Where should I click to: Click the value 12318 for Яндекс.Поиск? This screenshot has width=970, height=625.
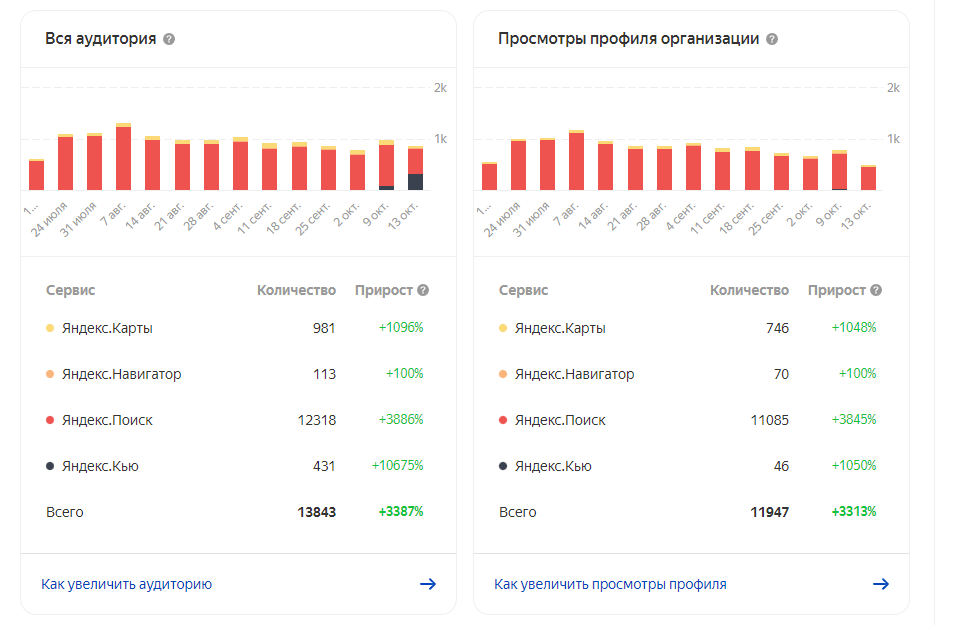[317, 420]
